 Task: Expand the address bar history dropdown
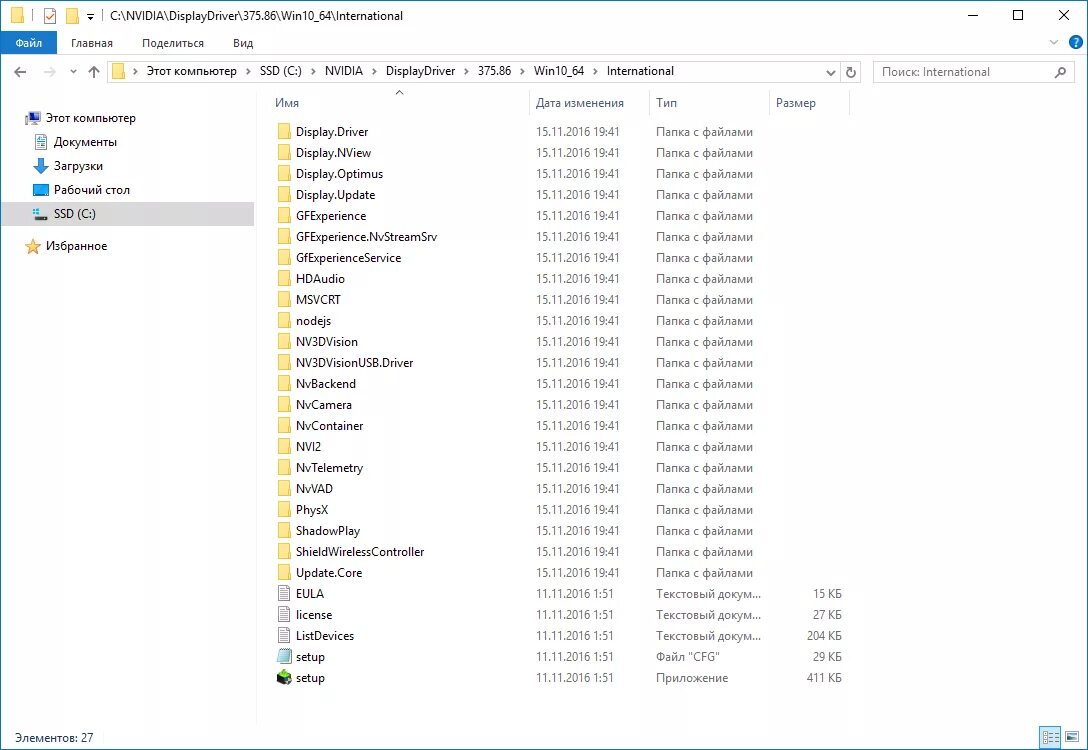[831, 71]
